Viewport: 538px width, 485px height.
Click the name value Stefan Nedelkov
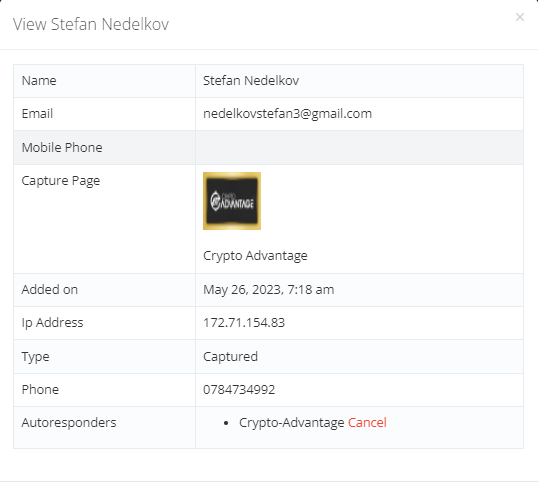click(x=251, y=81)
